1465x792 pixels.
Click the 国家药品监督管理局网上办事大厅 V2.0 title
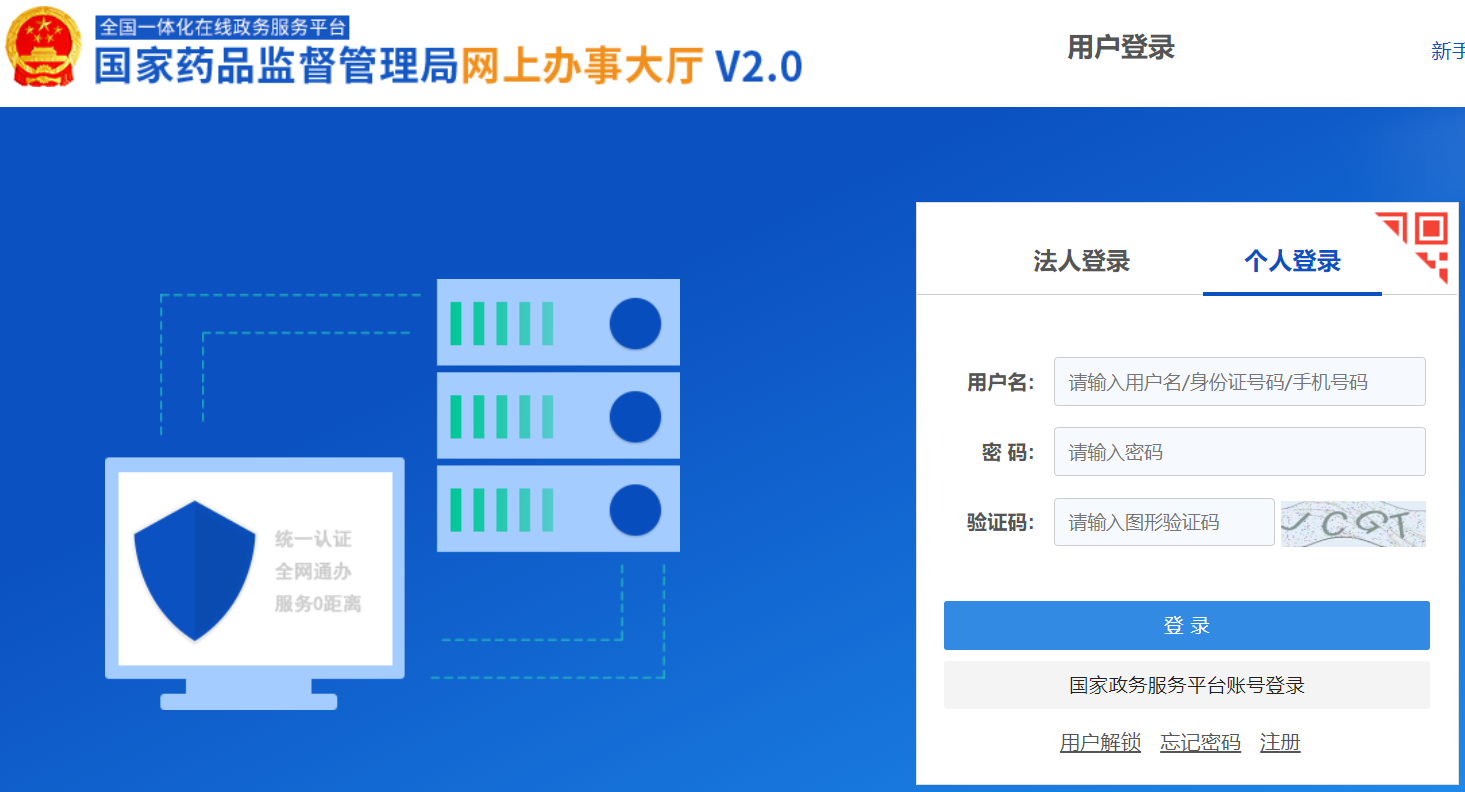448,66
